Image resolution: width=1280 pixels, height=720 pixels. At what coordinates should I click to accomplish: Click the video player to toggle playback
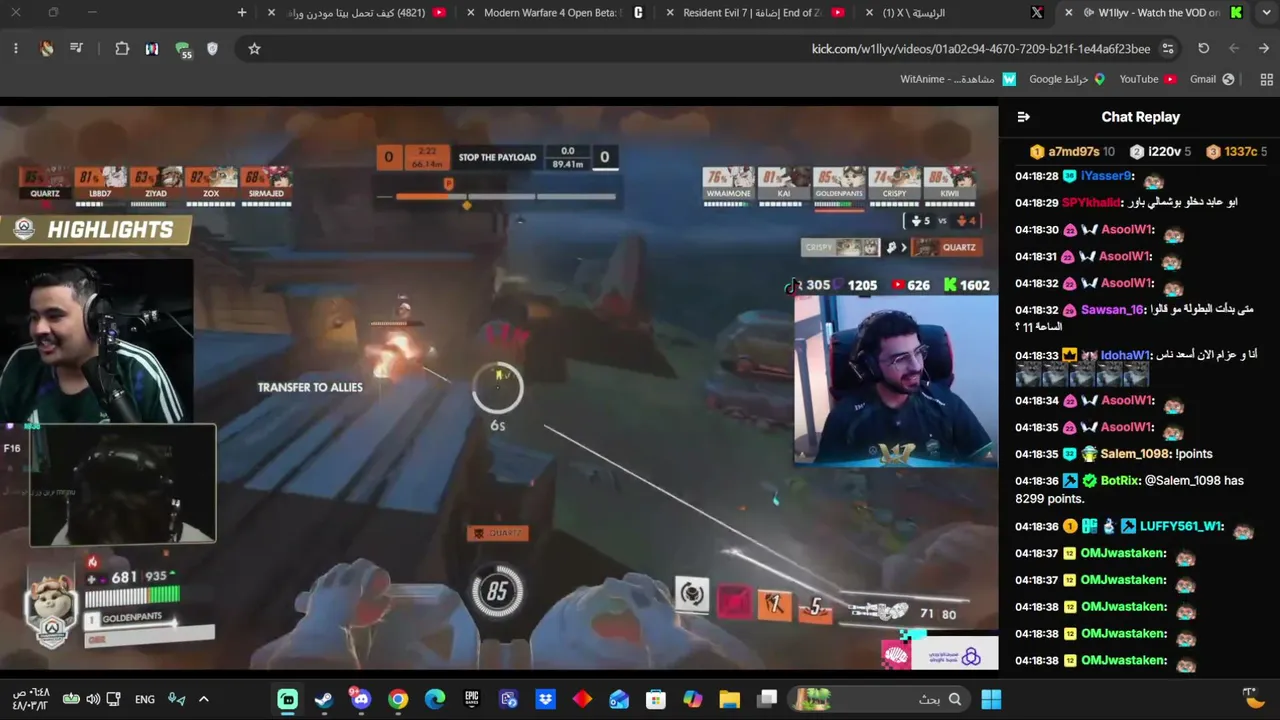[x=499, y=388]
